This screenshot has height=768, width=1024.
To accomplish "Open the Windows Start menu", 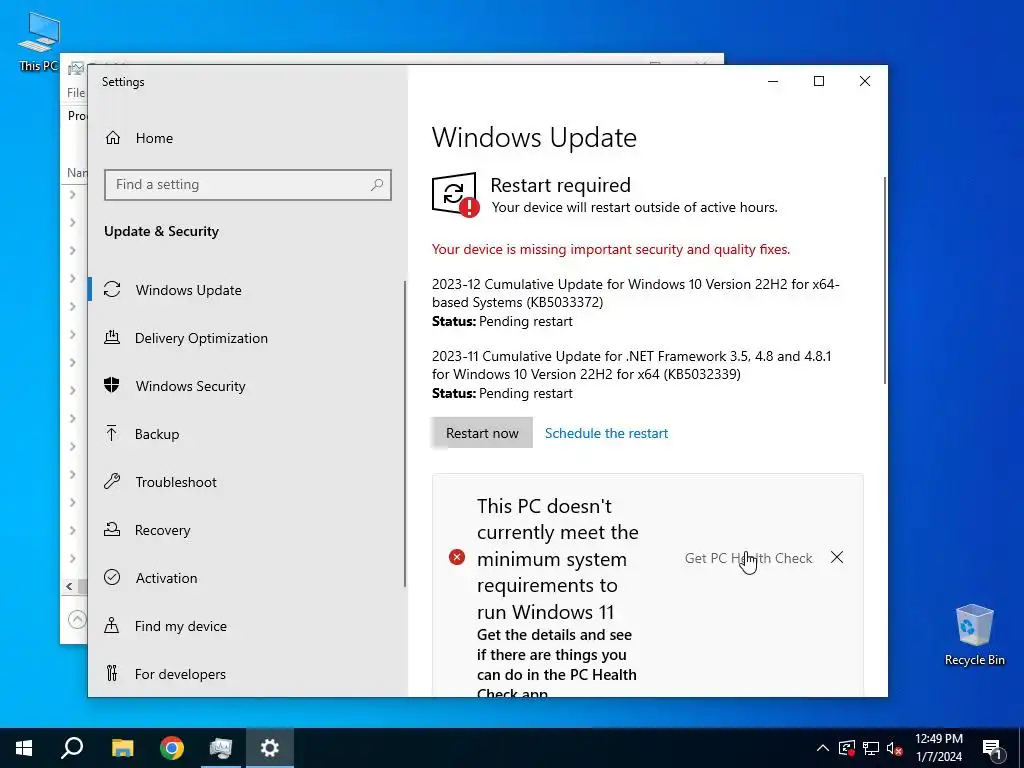I will (24, 748).
